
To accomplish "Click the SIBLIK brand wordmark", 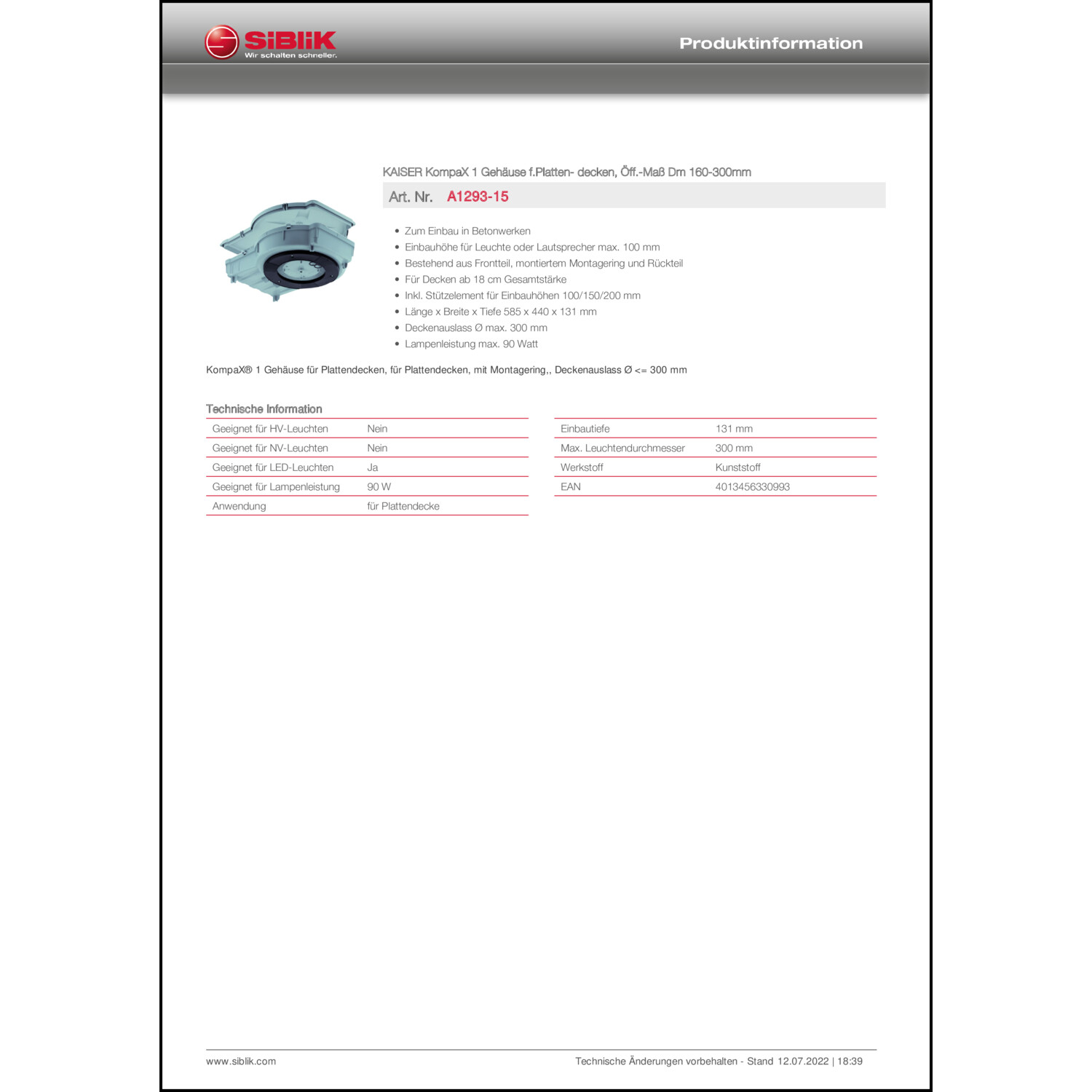I will (x=290, y=40).
